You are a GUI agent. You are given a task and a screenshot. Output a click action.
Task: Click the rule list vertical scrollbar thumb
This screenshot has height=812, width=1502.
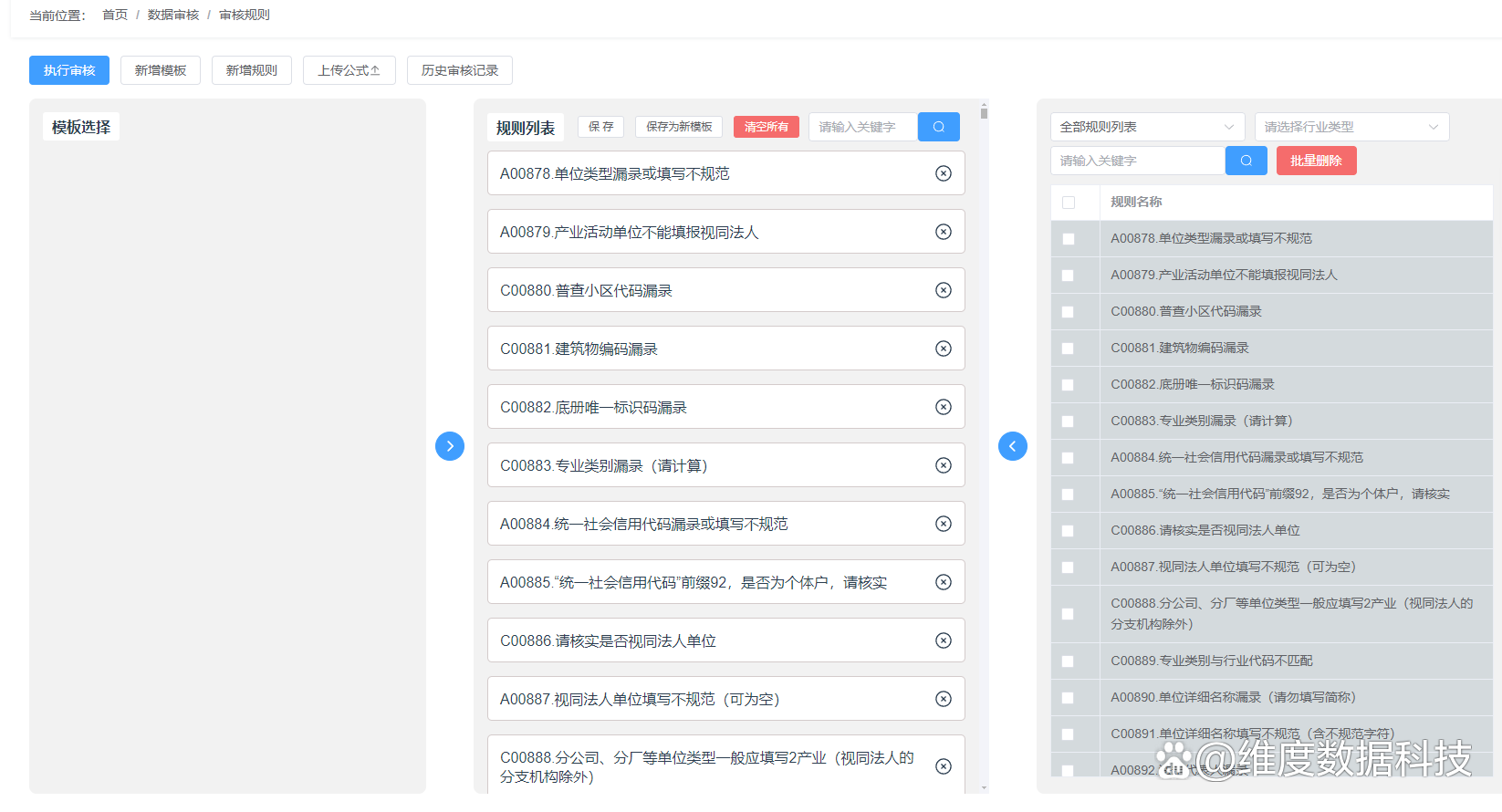click(984, 113)
